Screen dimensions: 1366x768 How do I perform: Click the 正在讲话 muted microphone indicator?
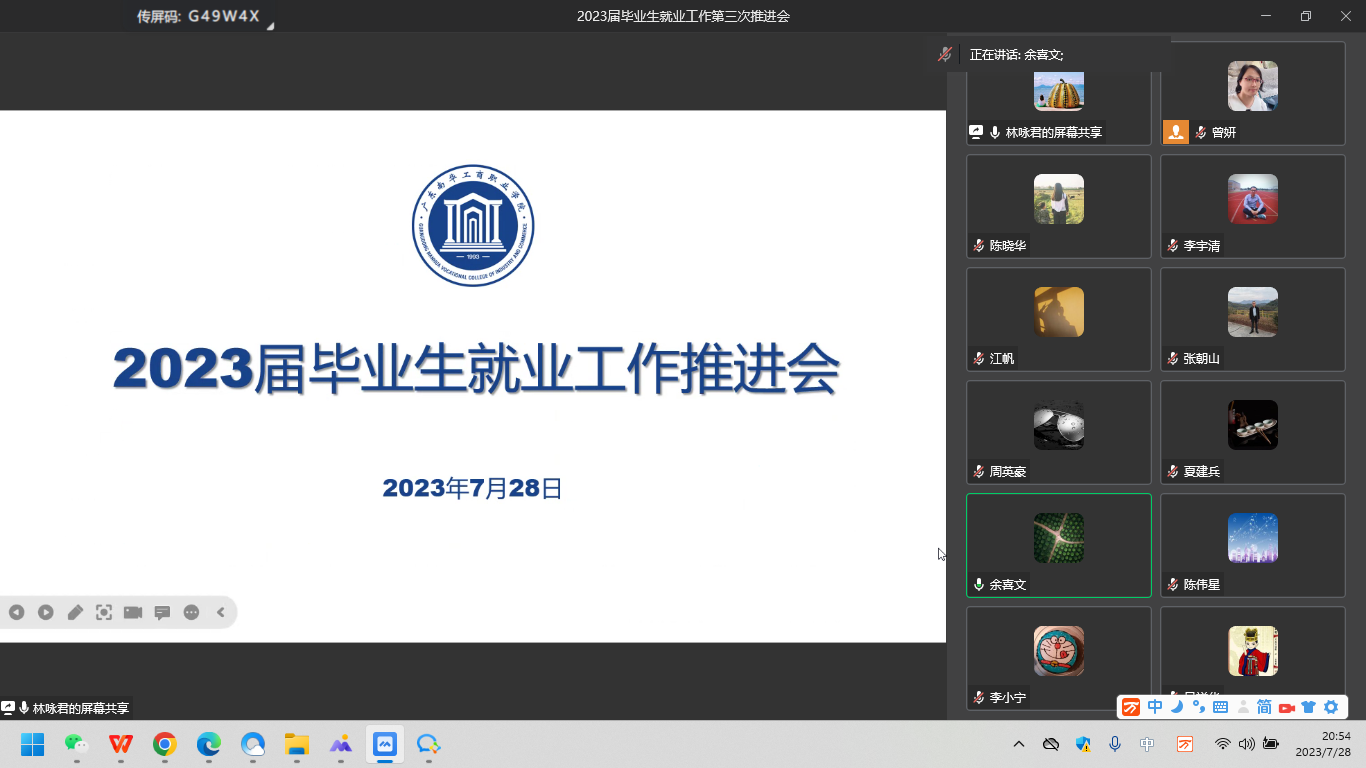point(945,55)
